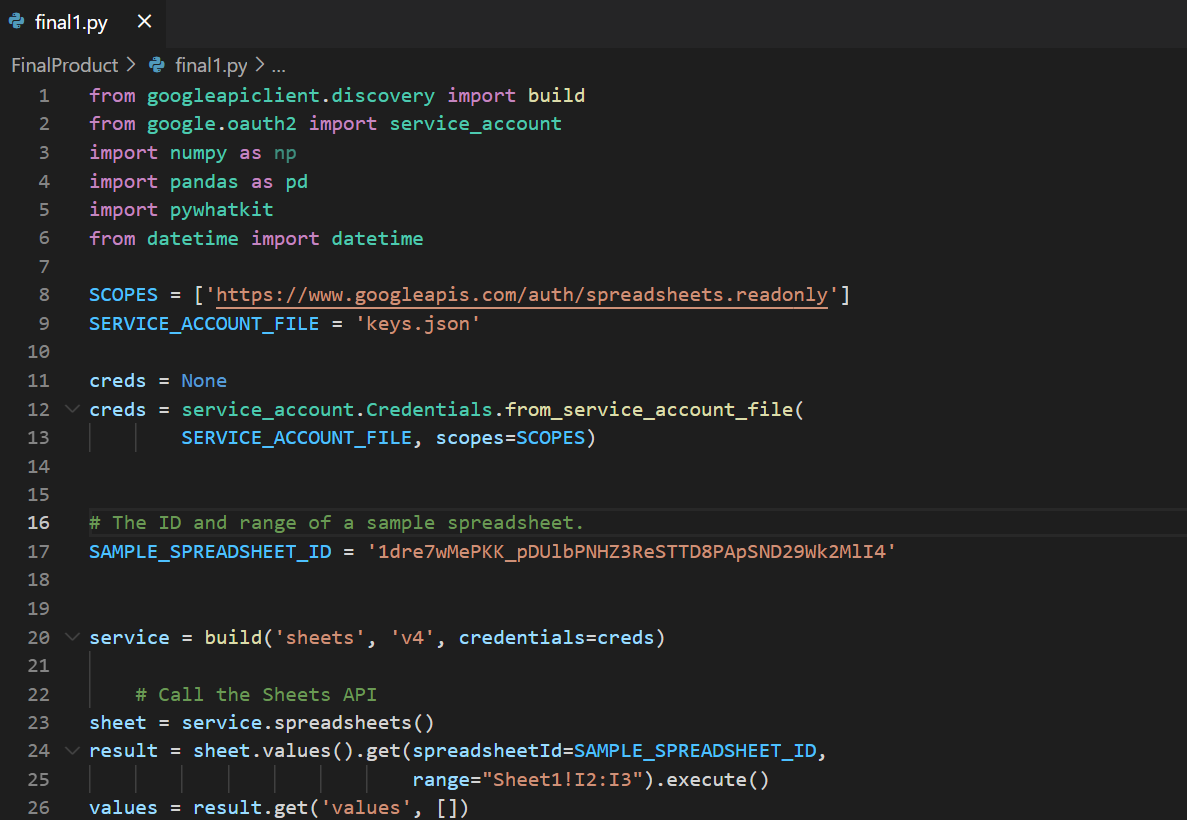Click 'SAMPLE_SPREADSHEET_ID' on line 17
1187x820 pixels.
pyautogui.click(x=210, y=552)
